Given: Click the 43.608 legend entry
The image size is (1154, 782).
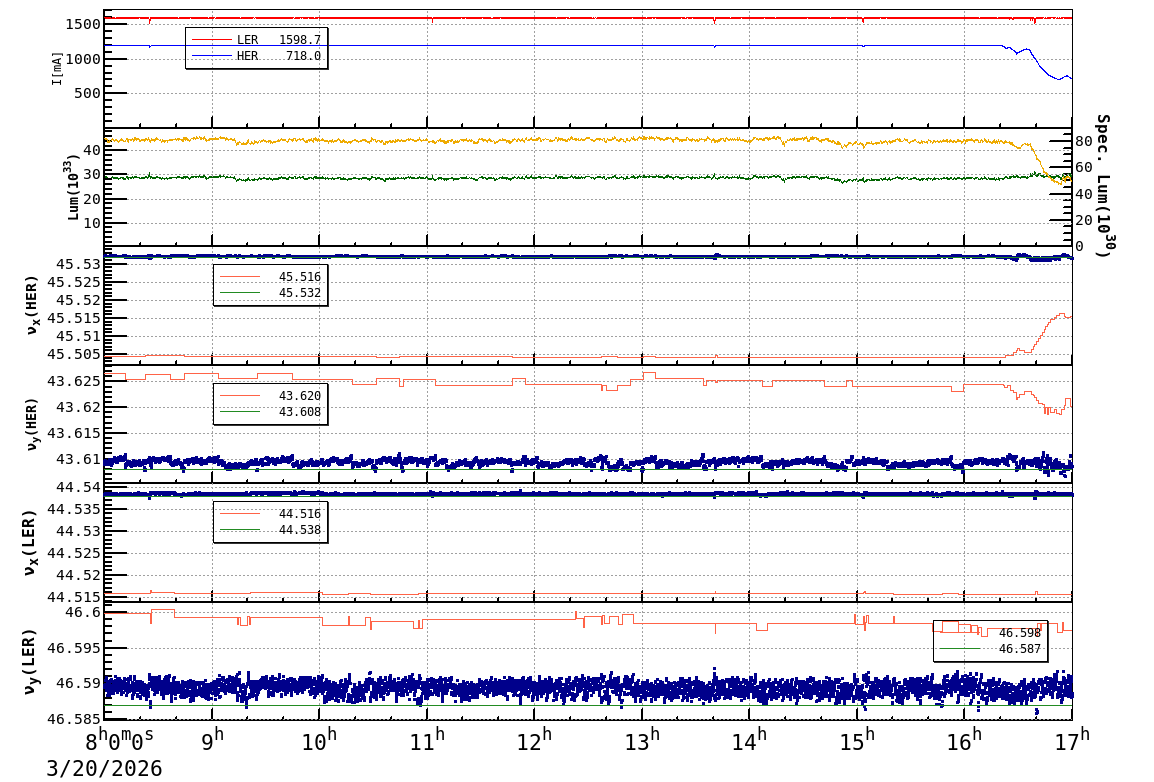Looking at the screenshot, I should (x=270, y=412).
